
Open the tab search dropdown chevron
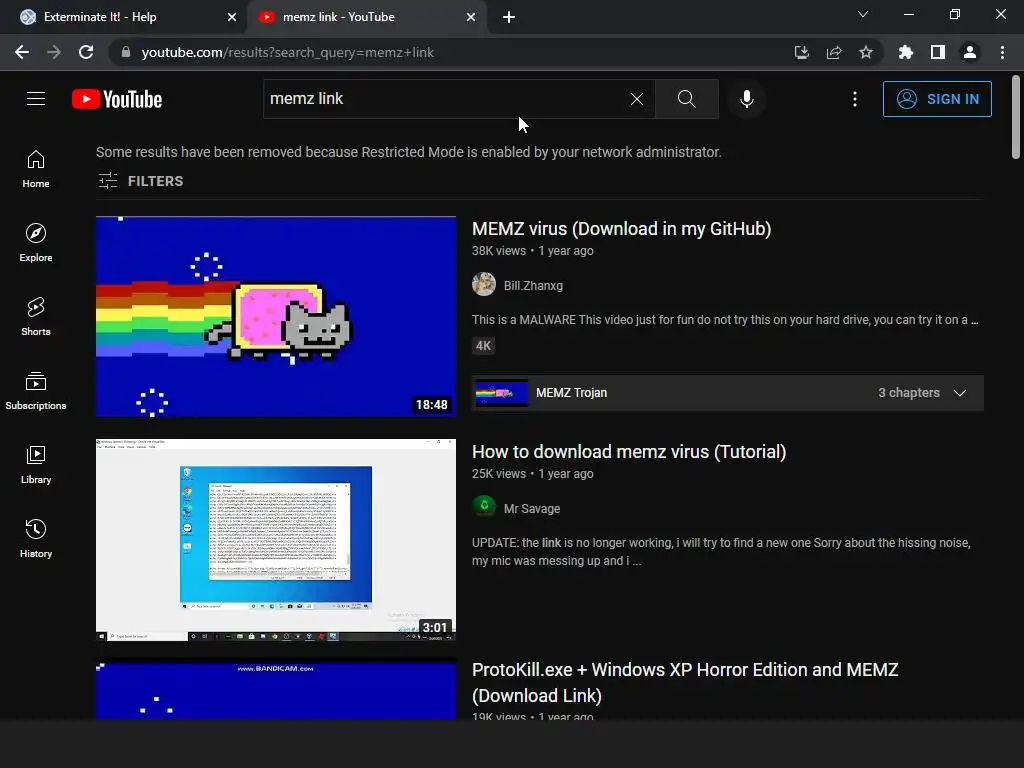pyautogui.click(x=863, y=14)
